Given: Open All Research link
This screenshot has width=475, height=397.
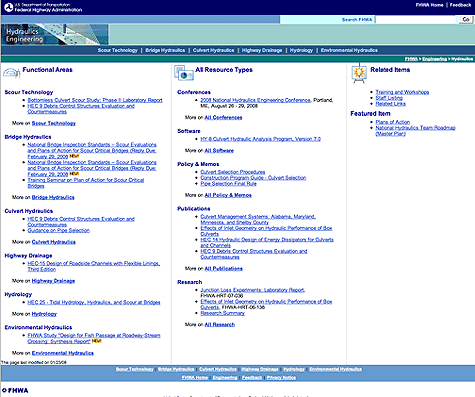Looking at the screenshot, I should click(220, 325).
